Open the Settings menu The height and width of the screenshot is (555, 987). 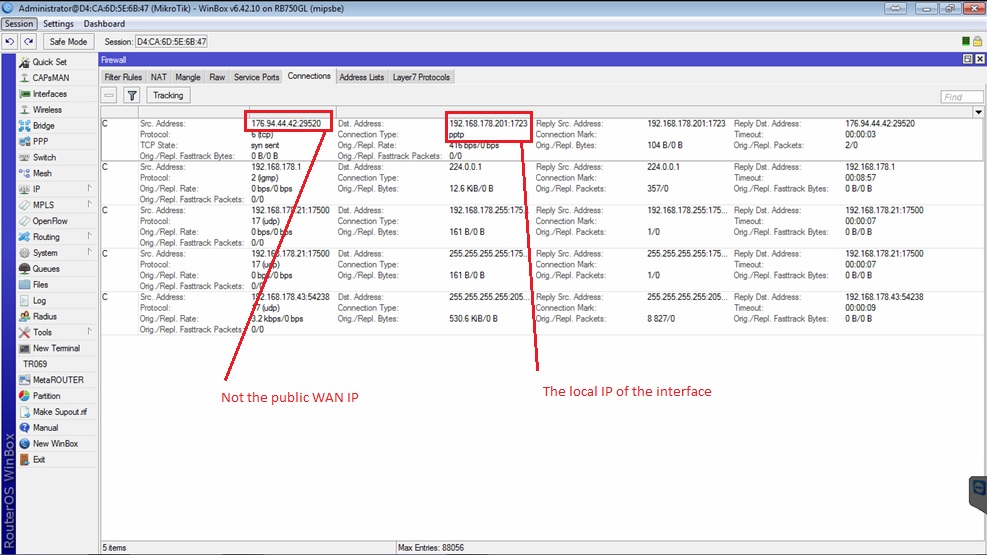(x=59, y=23)
